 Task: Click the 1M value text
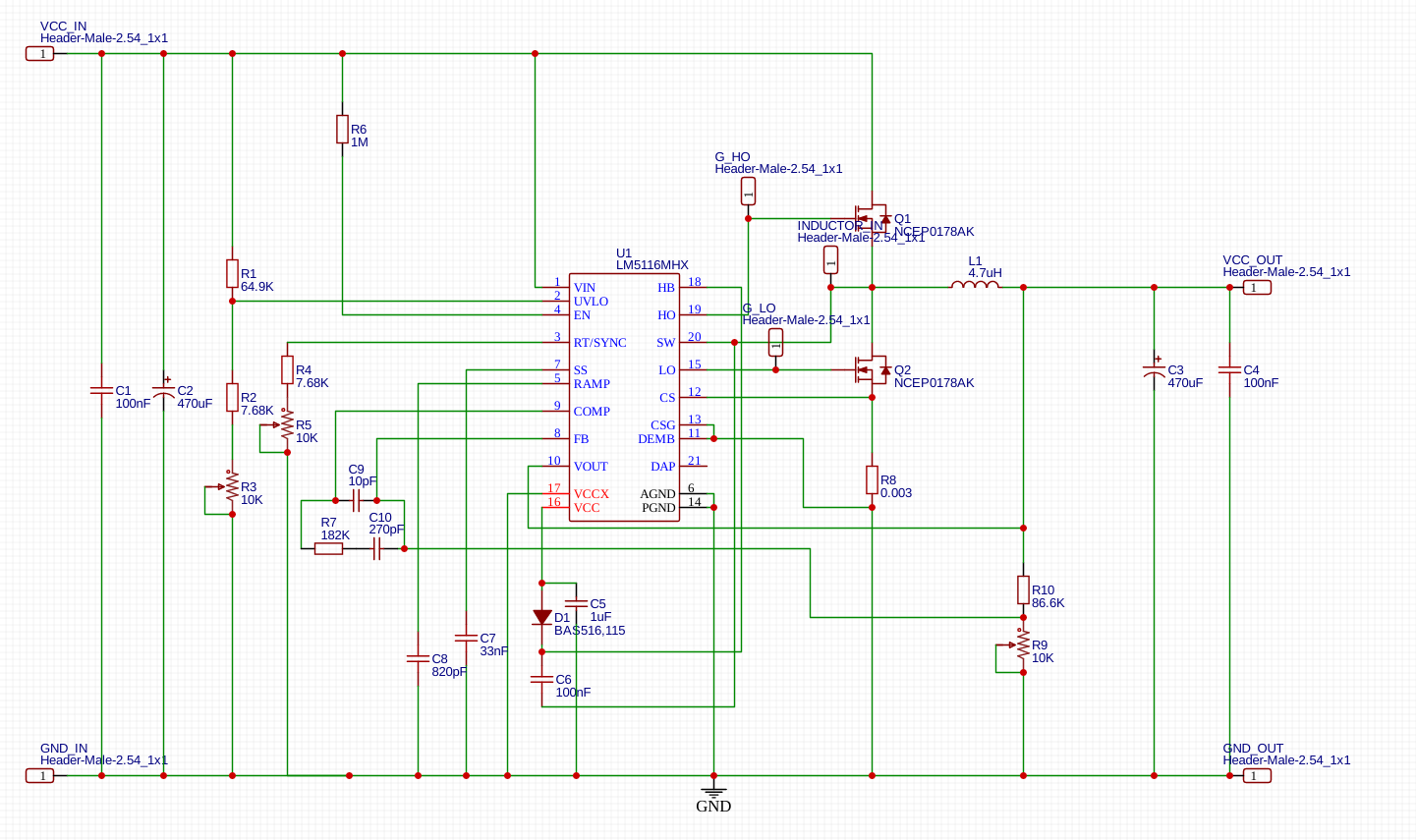[360, 142]
